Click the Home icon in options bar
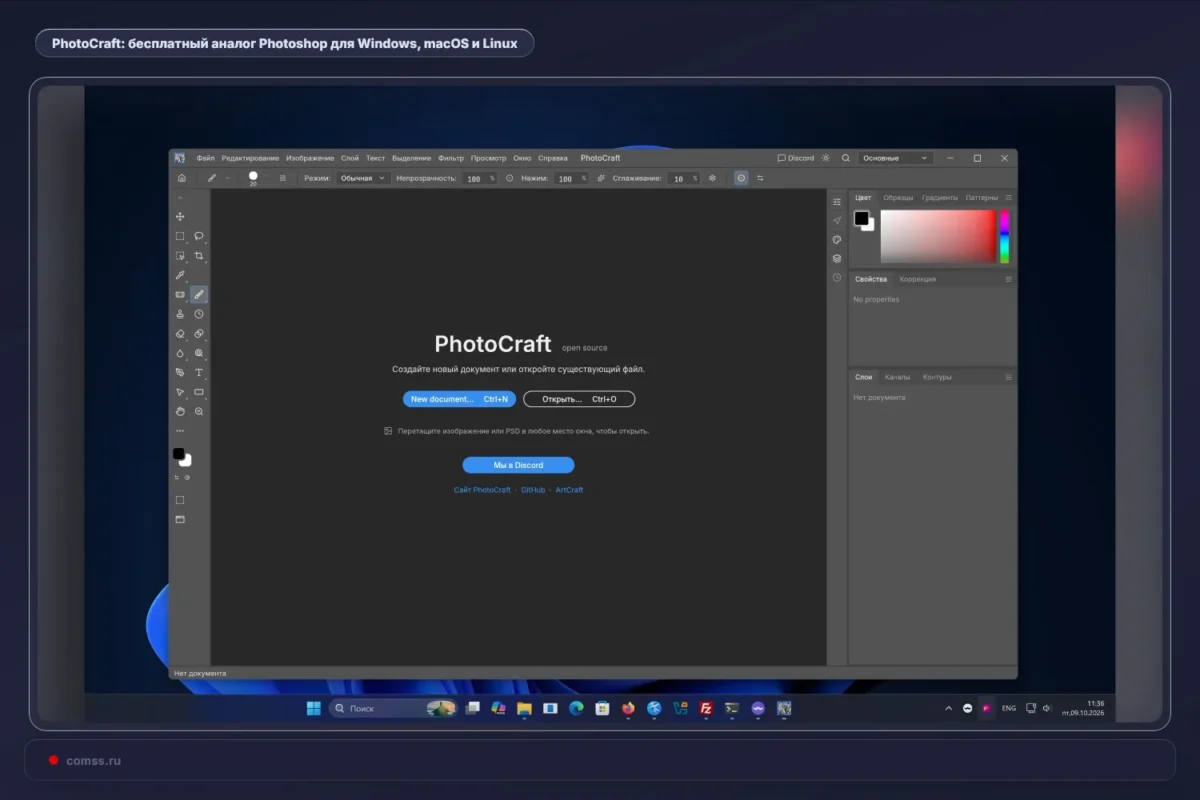 (x=181, y=178)
